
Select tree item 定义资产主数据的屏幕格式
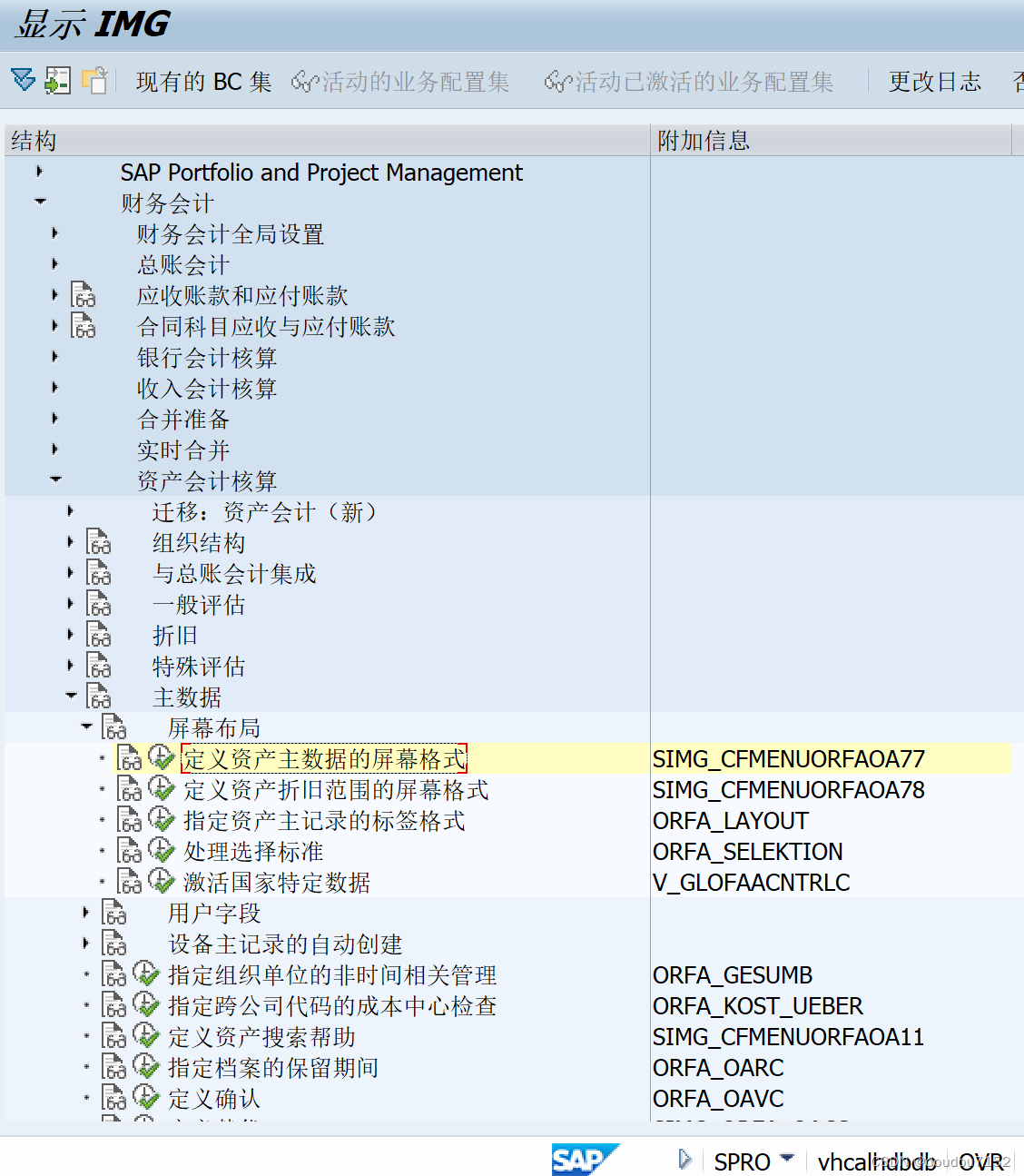[324, 758]
